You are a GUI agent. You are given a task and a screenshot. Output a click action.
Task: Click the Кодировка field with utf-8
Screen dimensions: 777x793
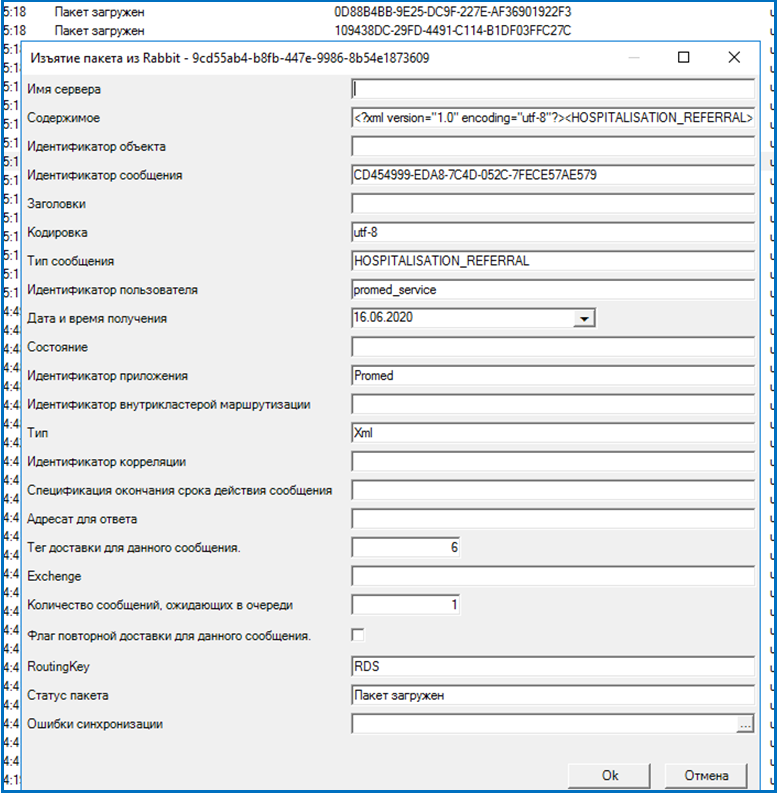(x=553, y=233)
